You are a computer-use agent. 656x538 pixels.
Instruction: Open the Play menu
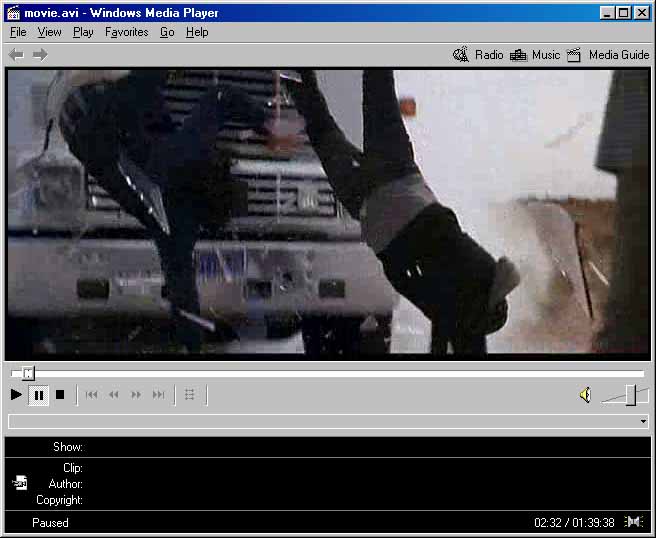click(83, 32)
